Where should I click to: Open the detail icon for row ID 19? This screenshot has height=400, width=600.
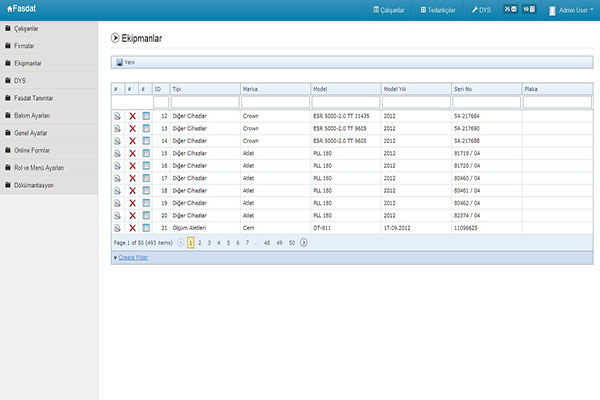coord(146,202)
